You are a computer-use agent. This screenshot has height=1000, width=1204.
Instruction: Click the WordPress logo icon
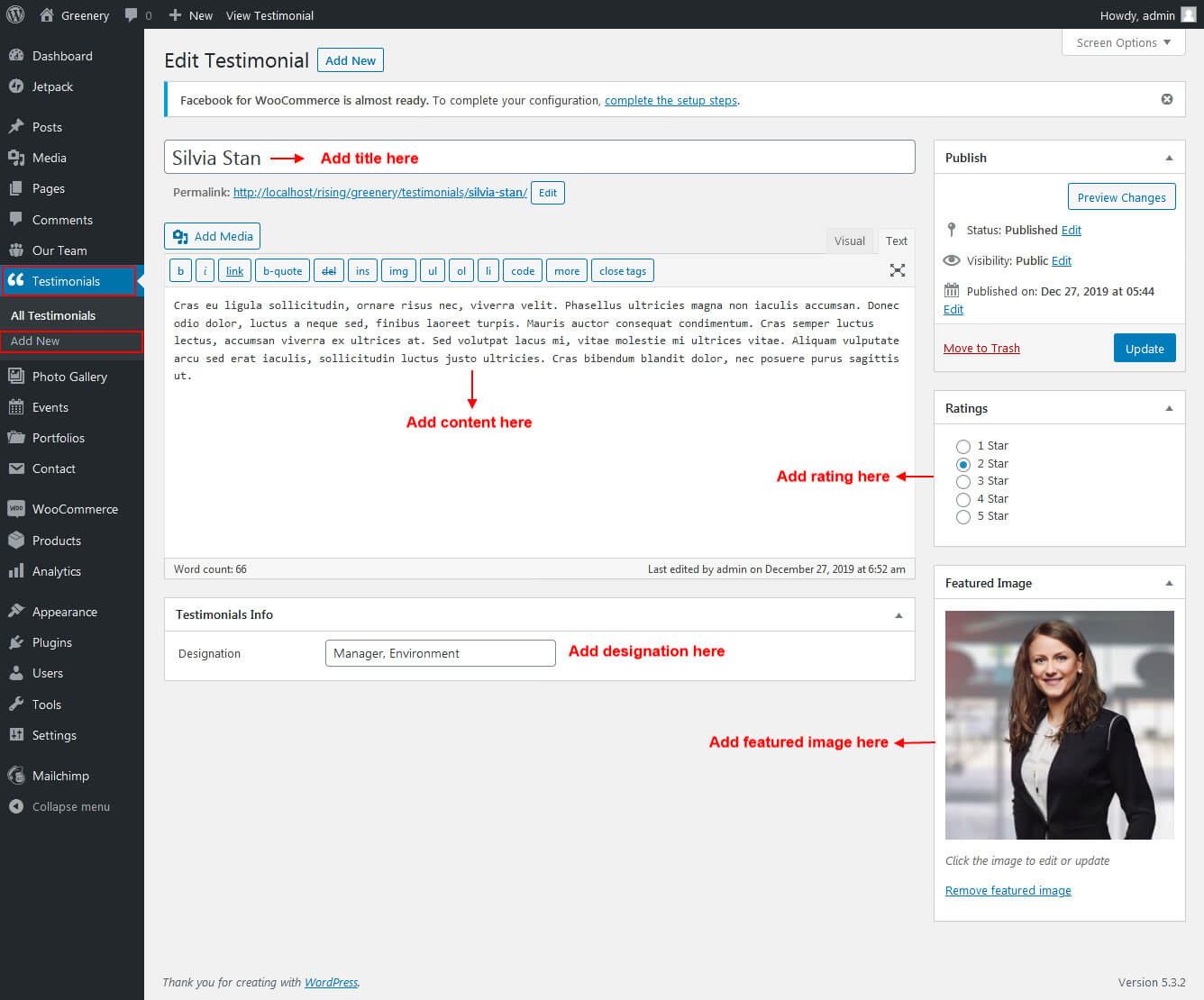pyautogui.click(x=15, y=14)
